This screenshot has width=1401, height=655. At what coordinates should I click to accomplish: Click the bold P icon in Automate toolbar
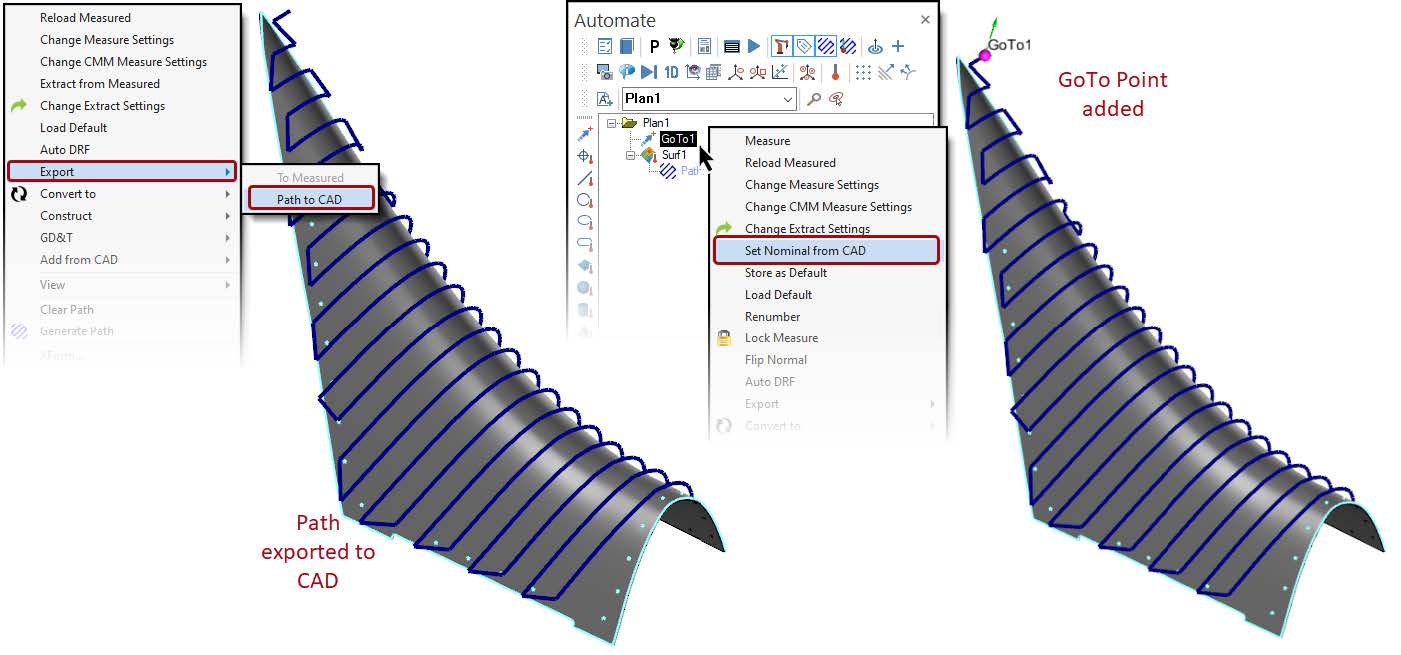tap(654, 46)
